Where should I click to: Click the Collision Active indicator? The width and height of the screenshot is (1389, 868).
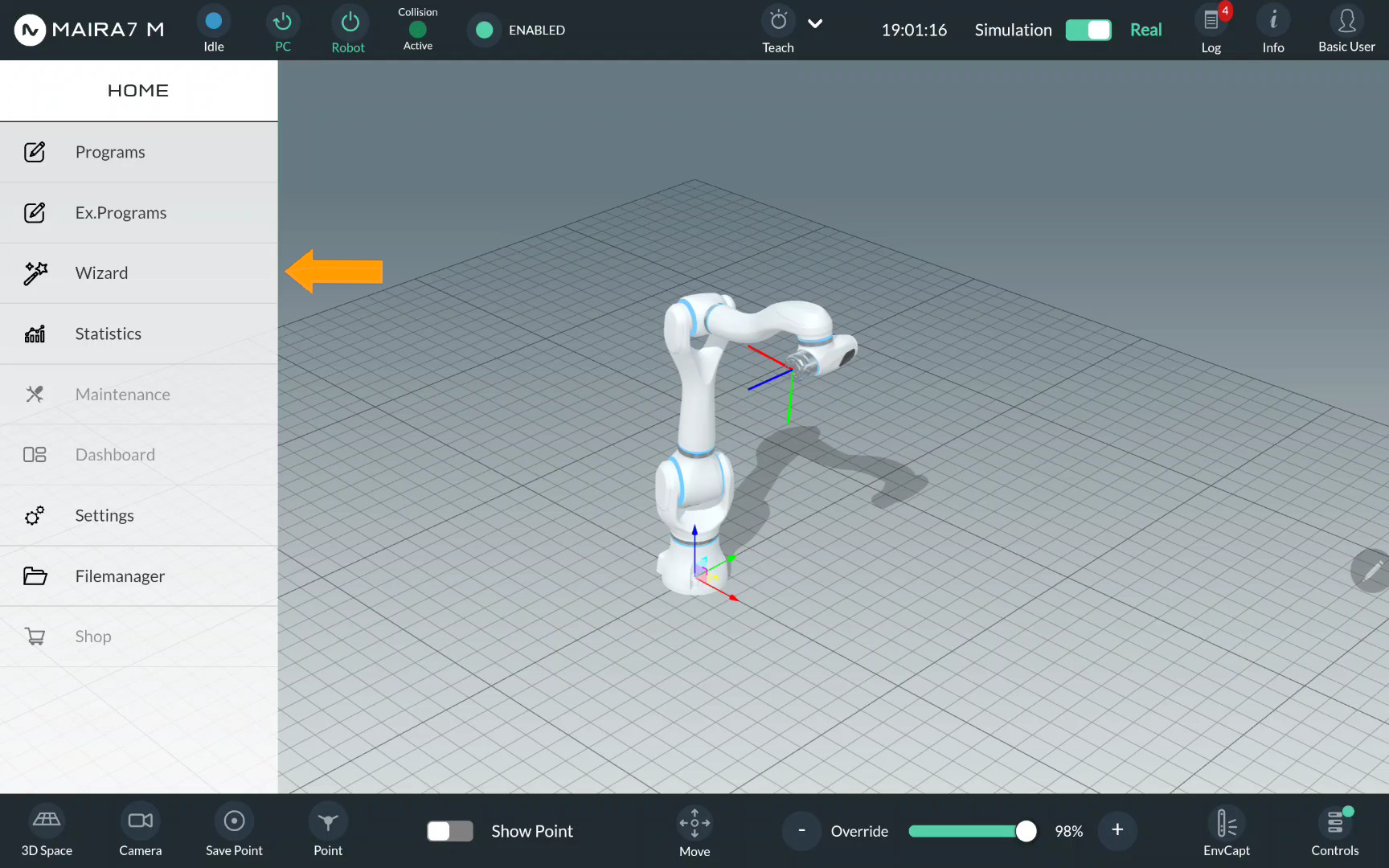coord(418,30)
